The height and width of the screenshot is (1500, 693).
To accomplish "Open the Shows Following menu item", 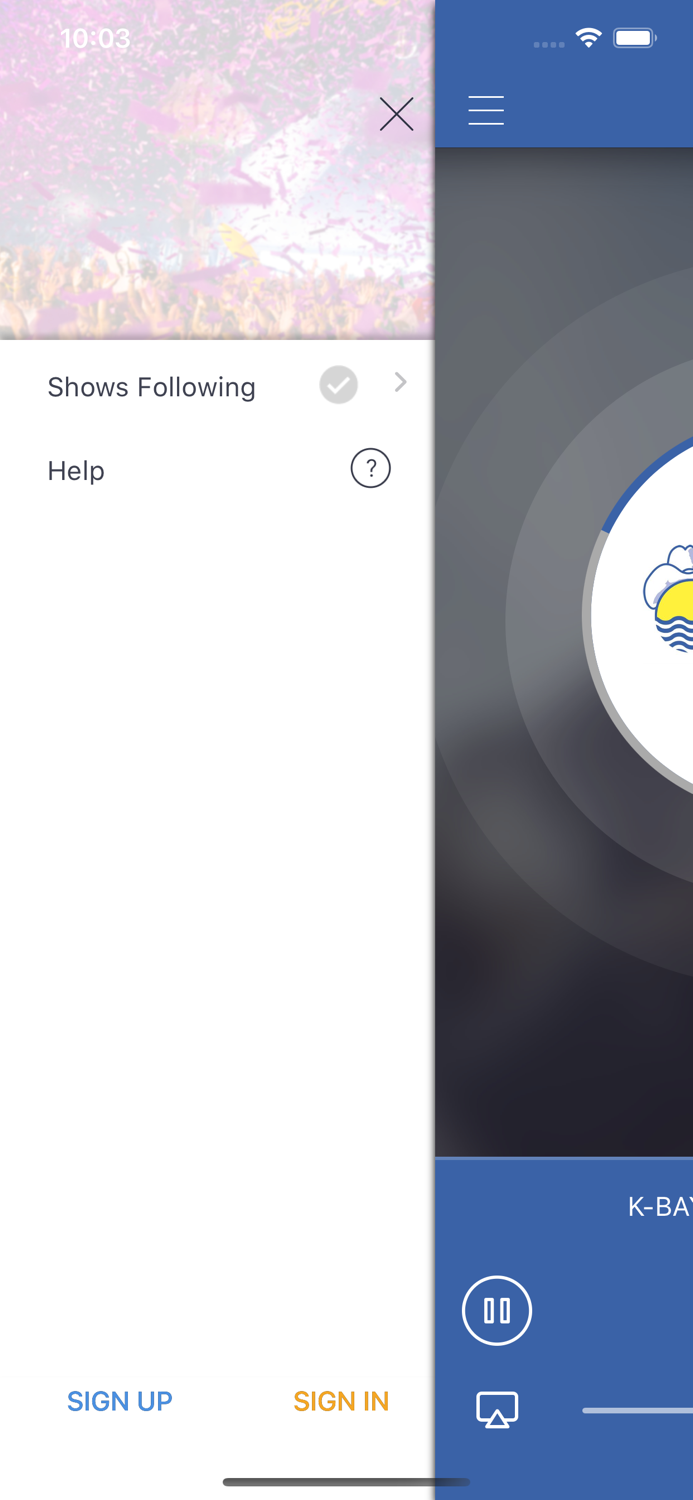I will click(x=217, y=386).
